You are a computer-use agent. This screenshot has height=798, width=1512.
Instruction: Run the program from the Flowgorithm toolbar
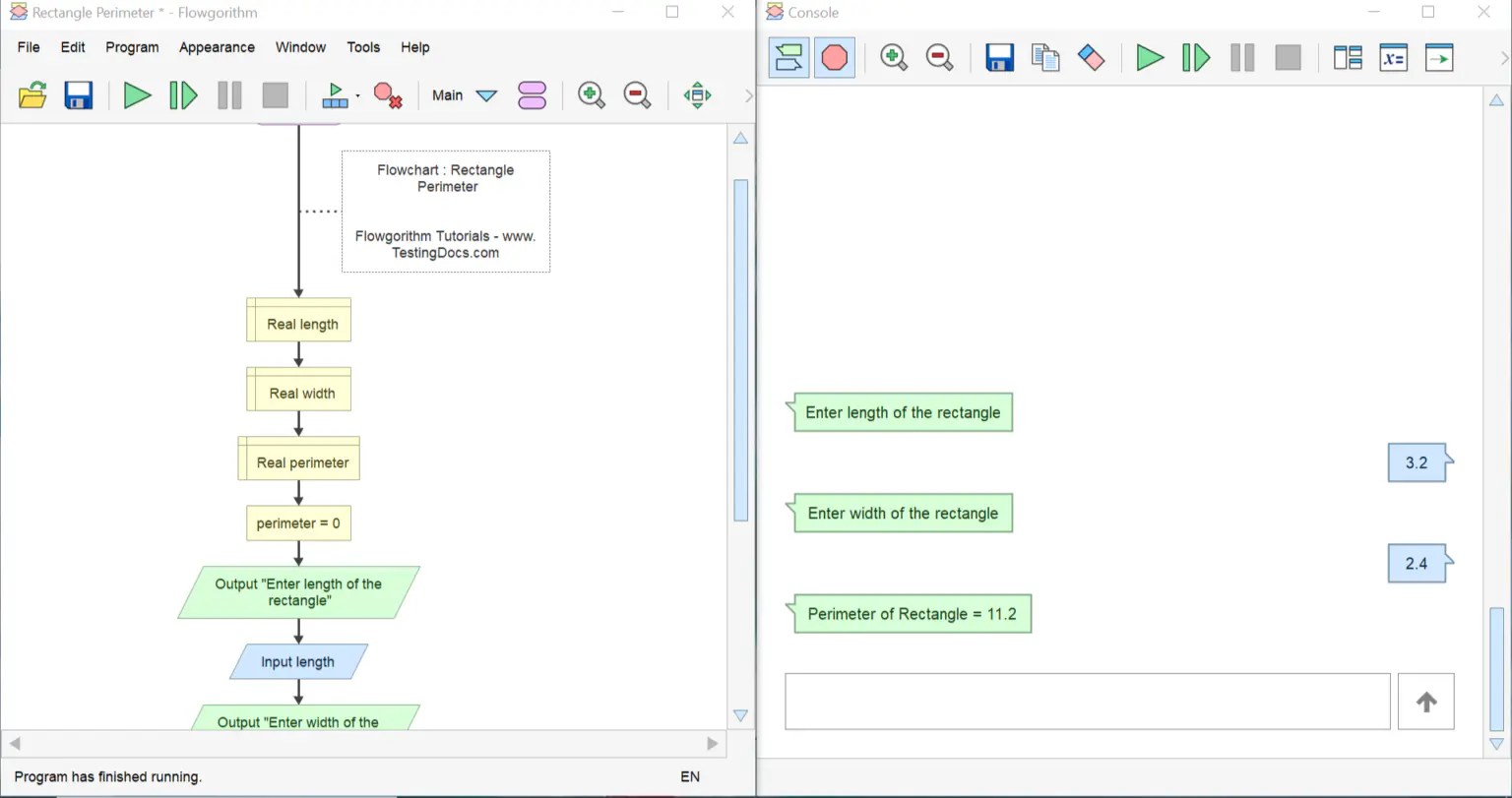(137, 95)
